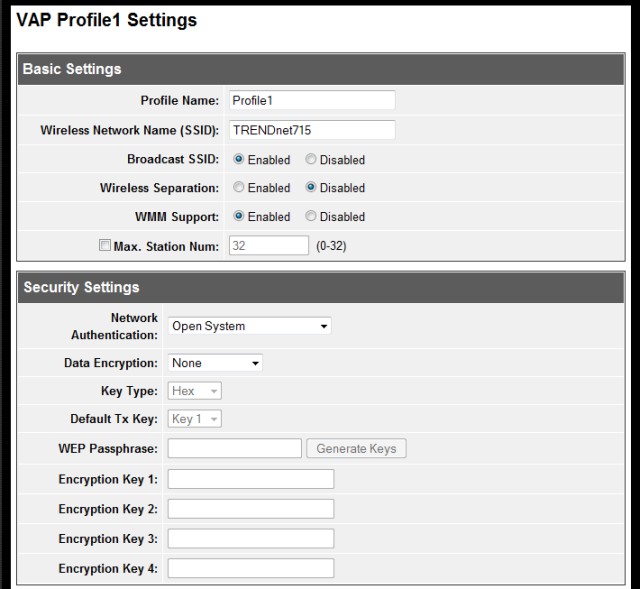Click the Profile Name text field
Viewport: 640px width, 589px height.
click(x=310, y=101)
